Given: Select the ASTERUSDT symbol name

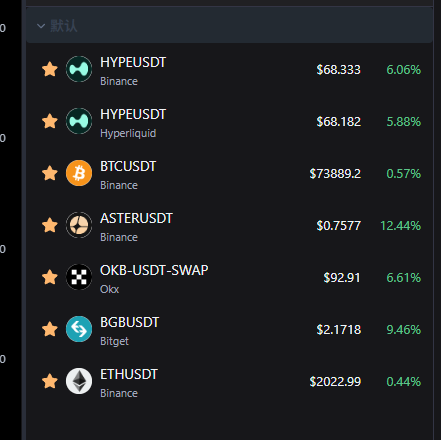Looking at the screenshot, I should (136, 219).
